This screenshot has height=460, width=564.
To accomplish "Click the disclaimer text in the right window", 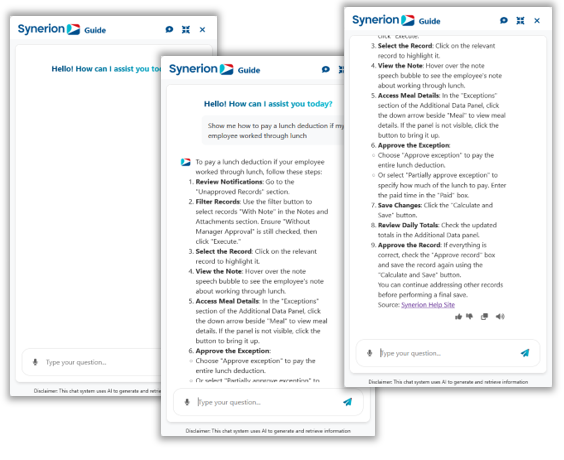I will pyautogui.click(x=448, y=382).
